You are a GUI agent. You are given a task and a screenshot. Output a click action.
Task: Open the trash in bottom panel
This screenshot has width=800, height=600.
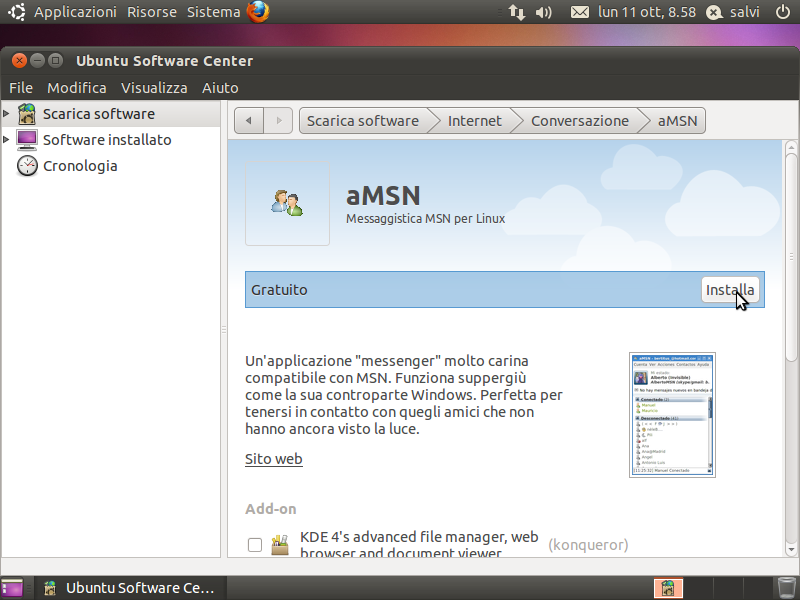click(786, 588)
